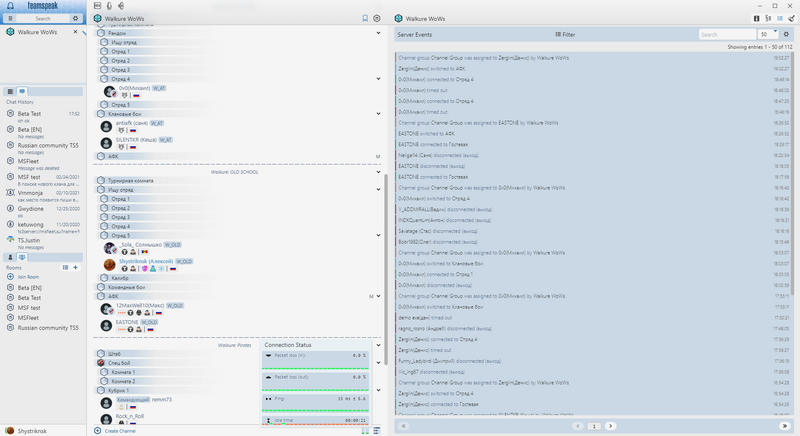The width and height of the screenshot is (800, 436).
Task: Open the fourth, rightmost icon in right toolbar
Action: [791, 18]
